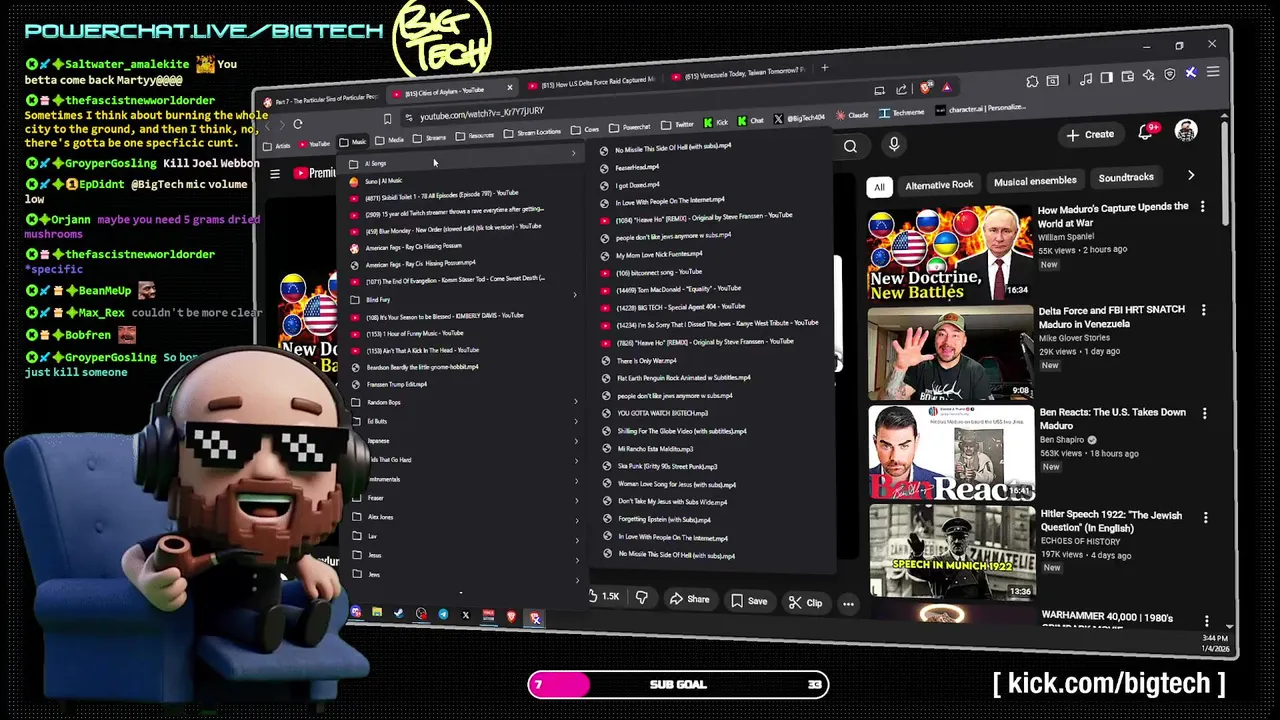Image resolution: width=1280 pixels, height=720 pixels.
Task: Start YouTube voice search with the microphone
Action: (x=894, y=145)
